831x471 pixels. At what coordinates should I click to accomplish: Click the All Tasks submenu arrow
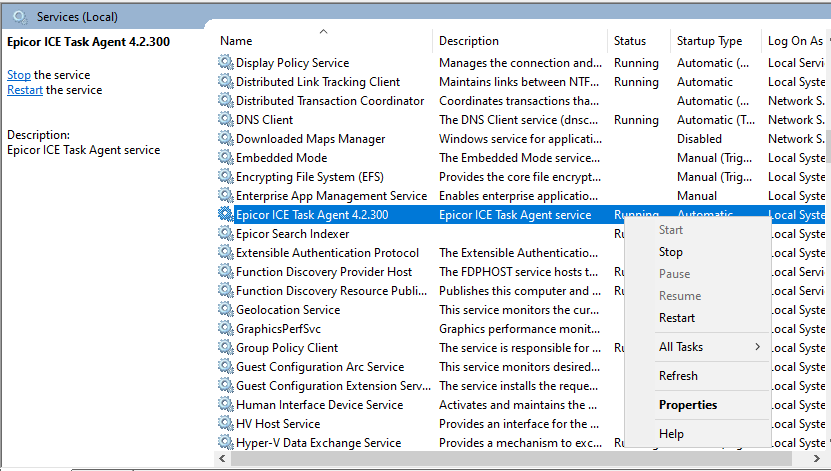[758, 346]
